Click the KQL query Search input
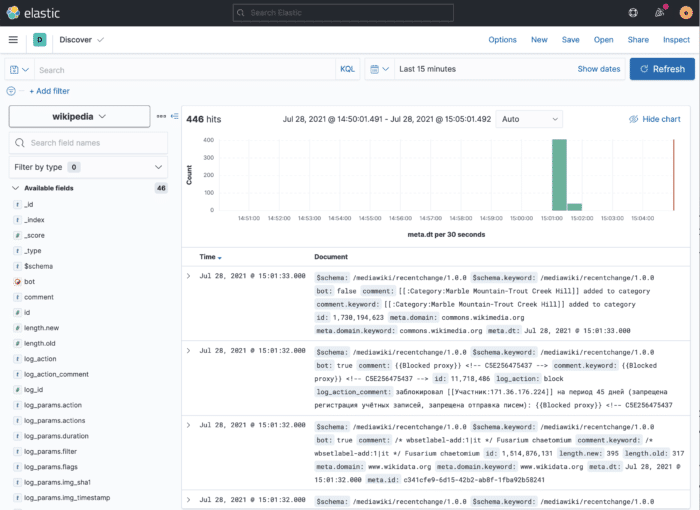 [x=185, y=70]
